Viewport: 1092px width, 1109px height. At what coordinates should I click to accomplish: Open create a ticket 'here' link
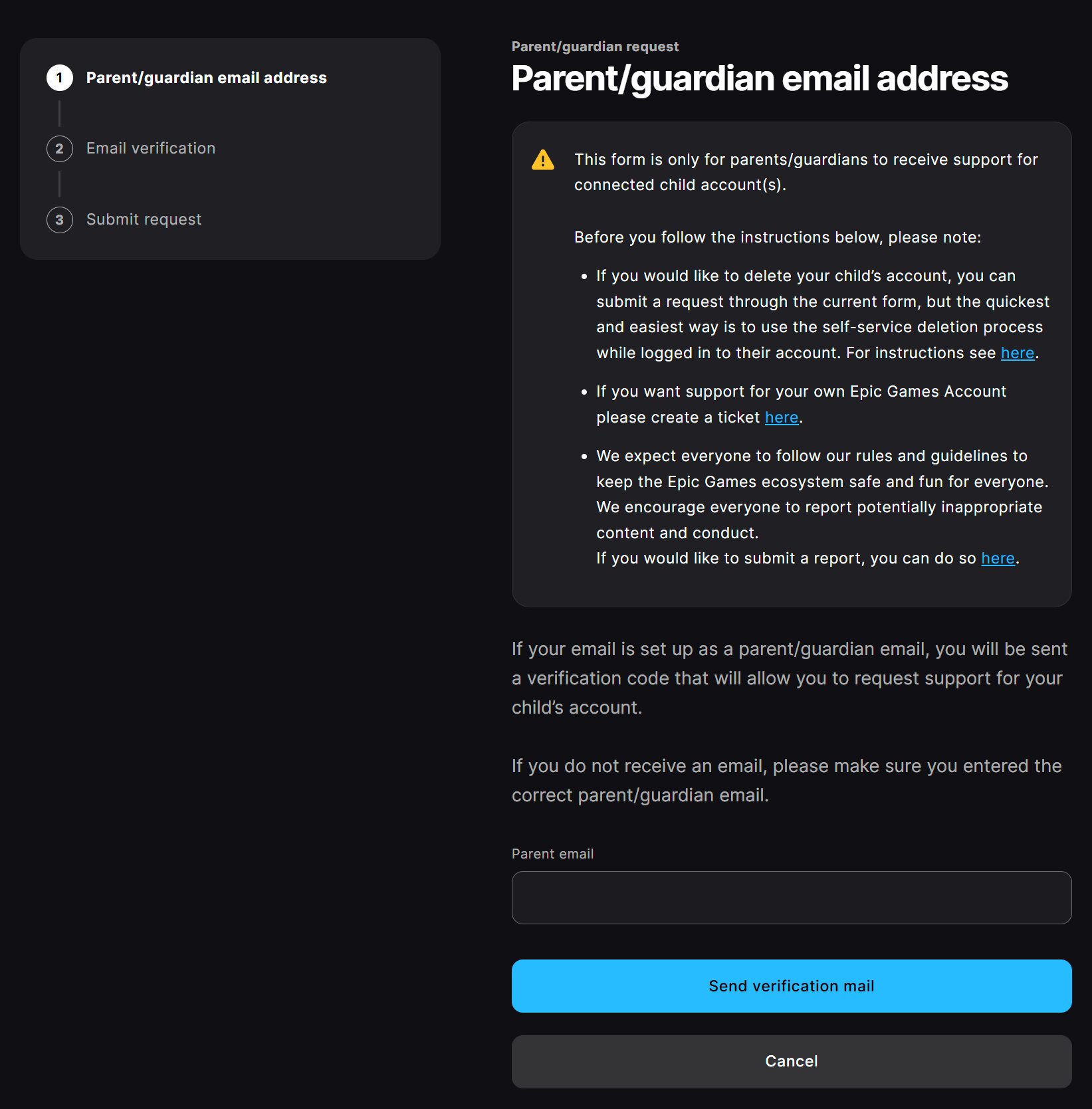pyautogui.click(x=782, y=417)
